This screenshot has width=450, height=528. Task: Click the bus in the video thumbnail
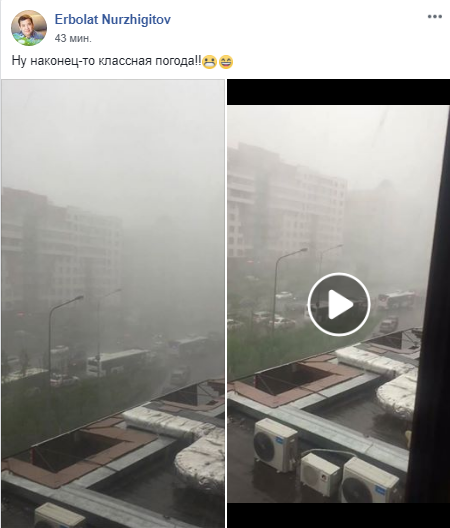[396, 300]
